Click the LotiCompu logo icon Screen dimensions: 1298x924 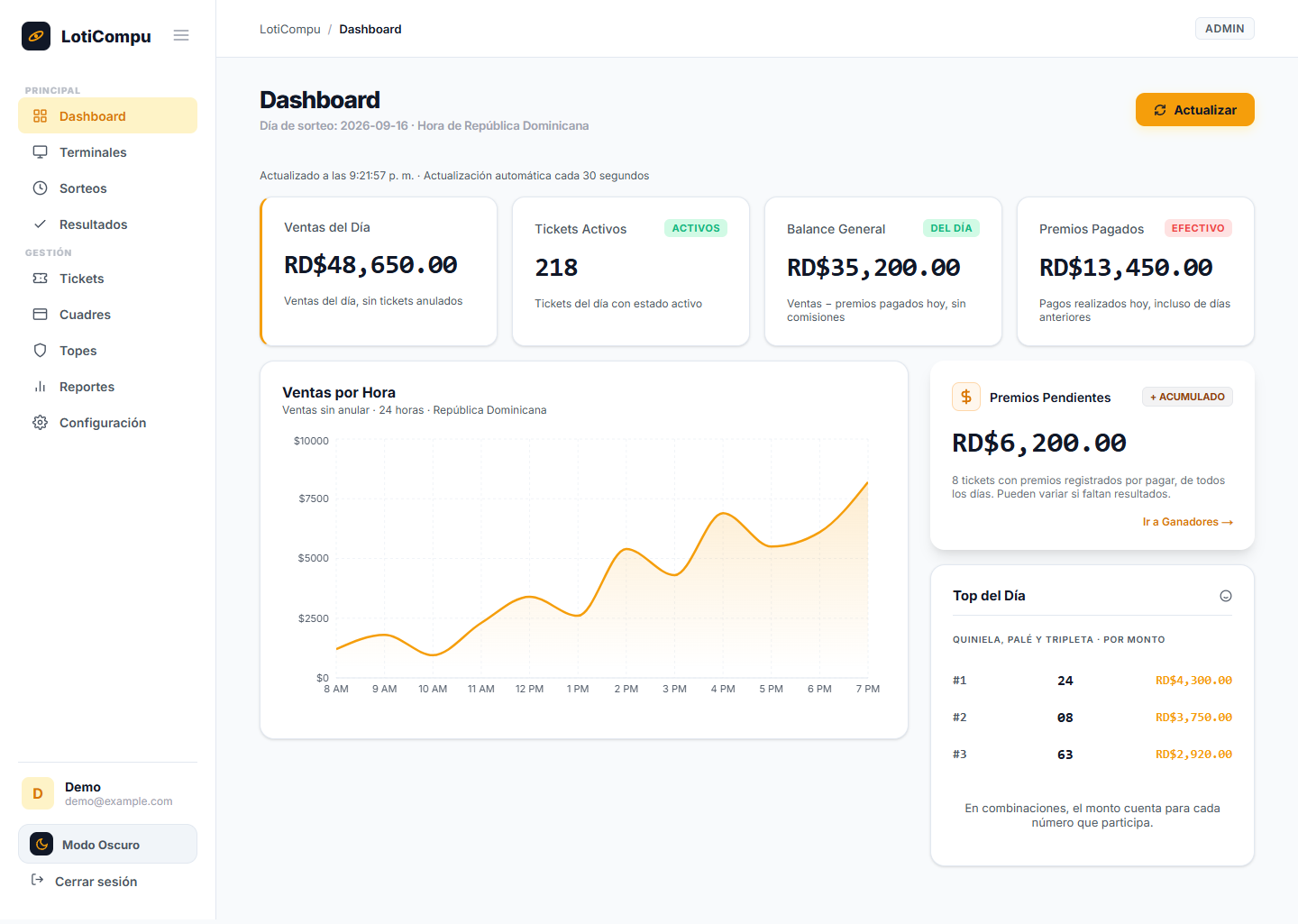click(x=36, y=36)
